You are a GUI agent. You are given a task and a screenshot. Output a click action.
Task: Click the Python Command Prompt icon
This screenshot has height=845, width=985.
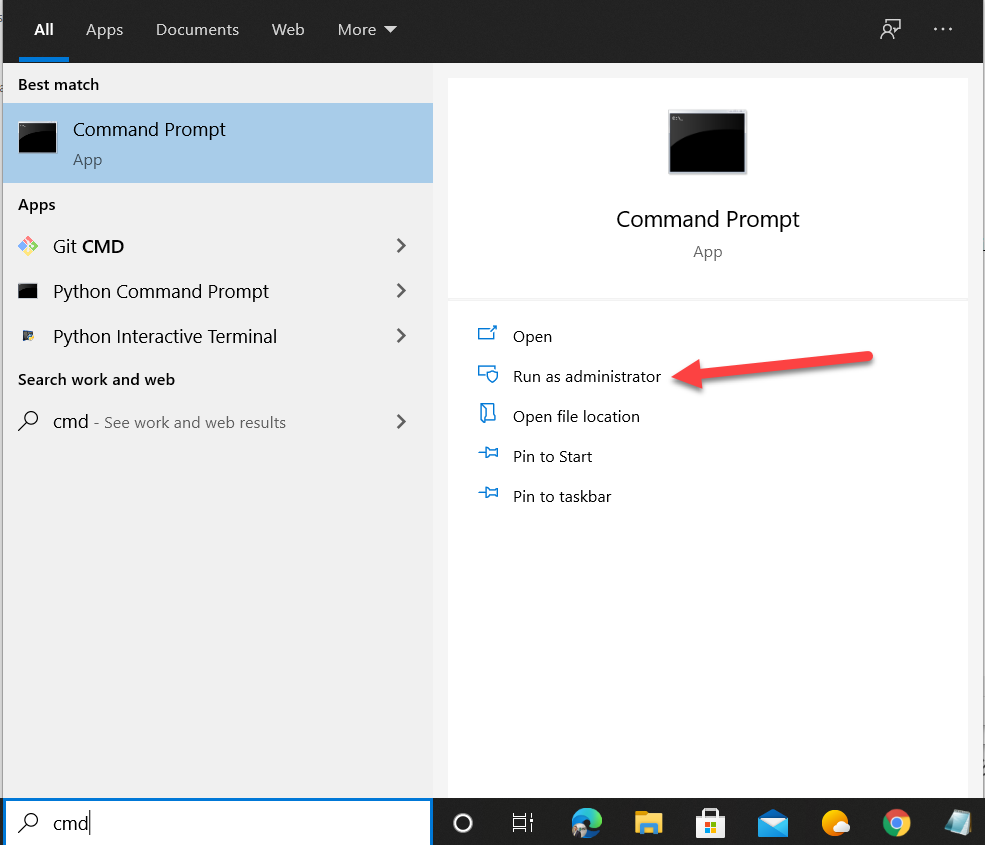[x=28, y=291]
